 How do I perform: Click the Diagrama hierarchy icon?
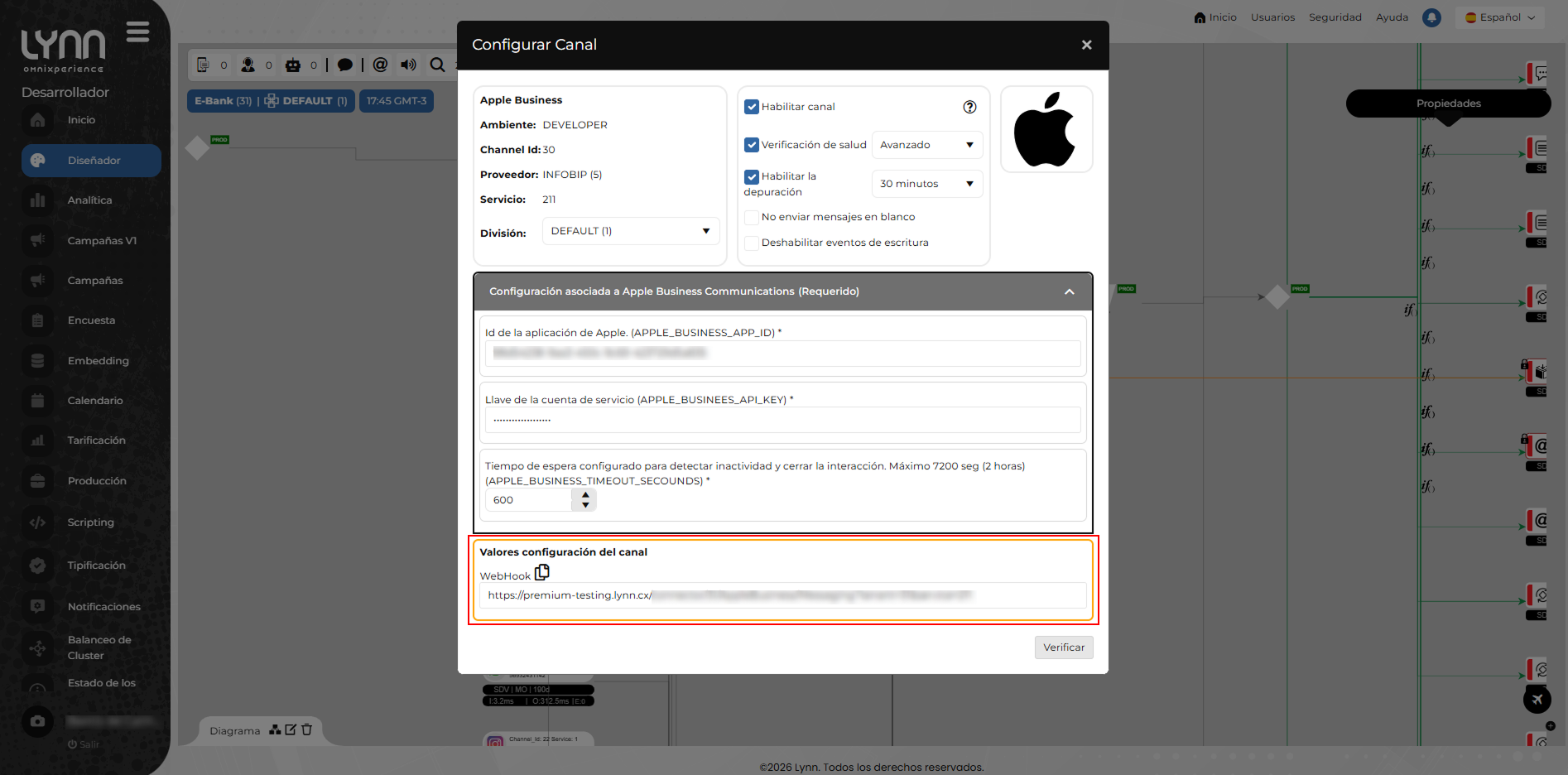[x=275, y=729]
